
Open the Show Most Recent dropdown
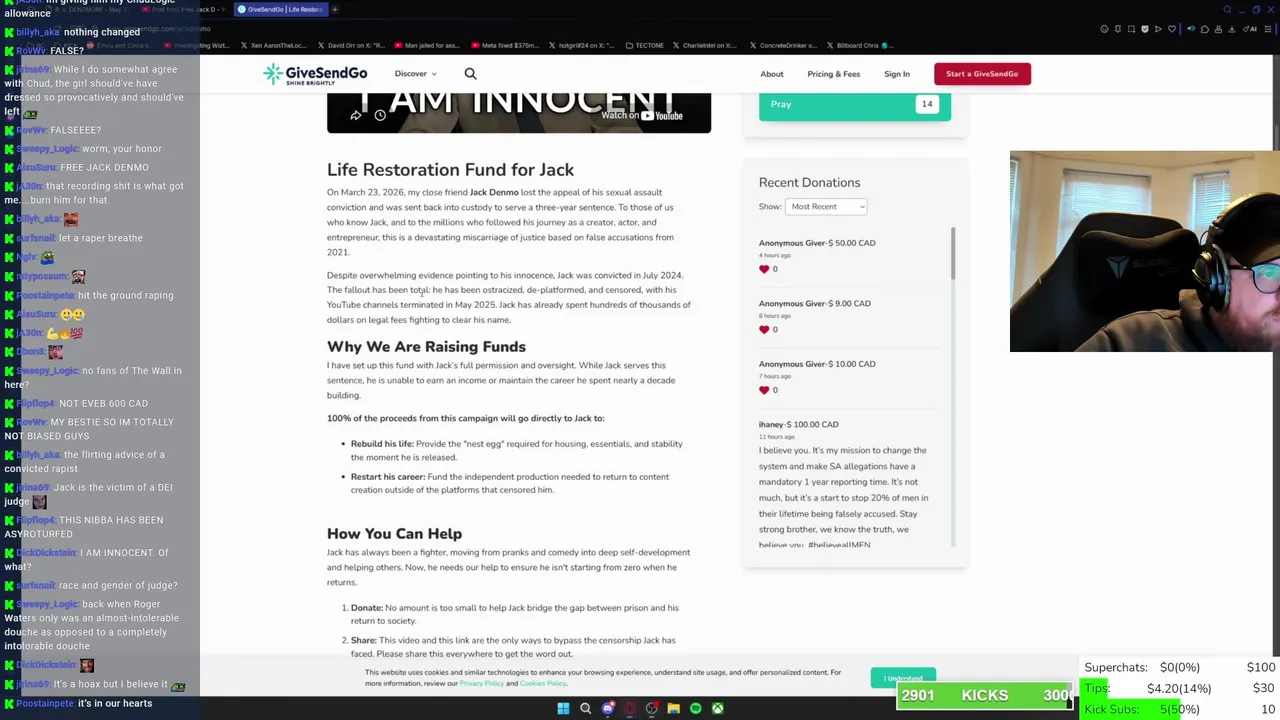[x=826, y=206]
